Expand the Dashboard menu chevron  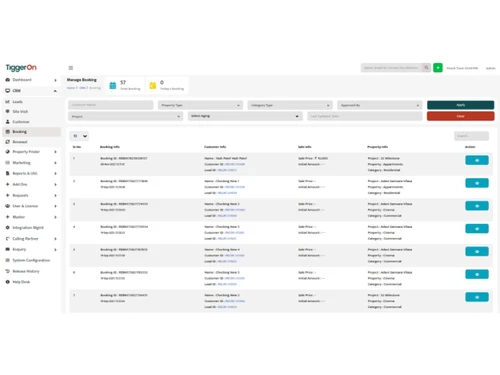click(x=55, y=80)
